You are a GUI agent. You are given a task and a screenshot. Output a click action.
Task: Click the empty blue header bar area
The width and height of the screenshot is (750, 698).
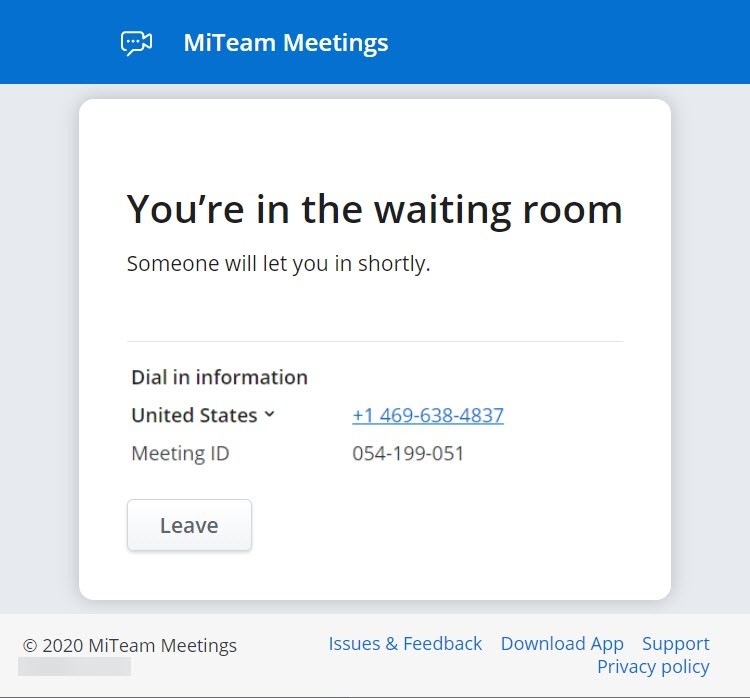coord(570,42)
